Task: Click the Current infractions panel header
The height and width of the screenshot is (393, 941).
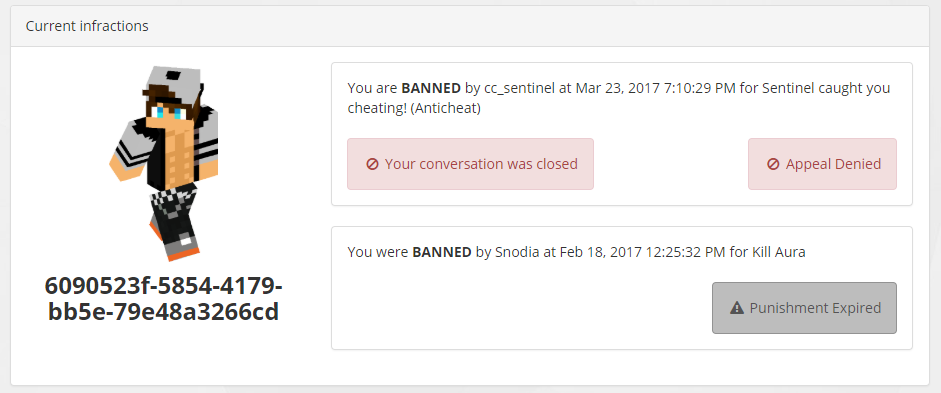Action: [470, 26]
